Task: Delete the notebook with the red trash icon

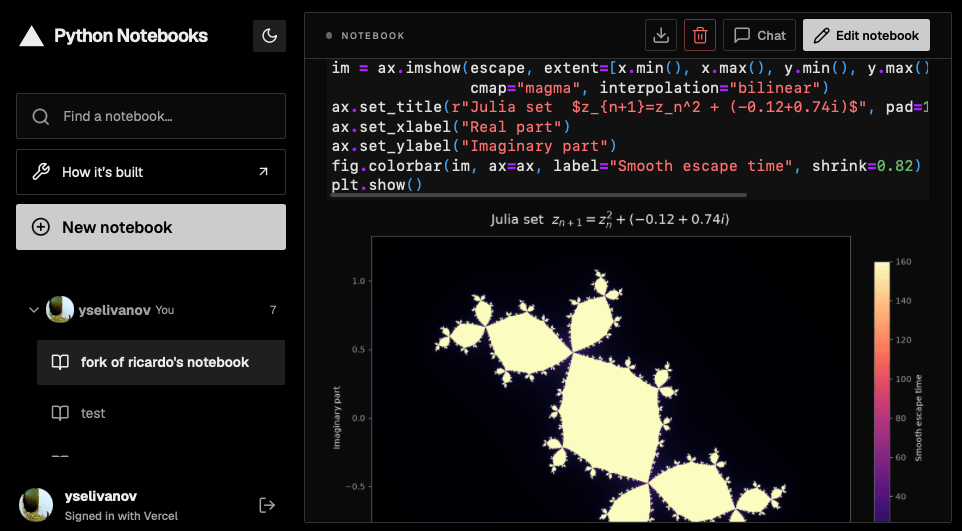Action: click(x=700, y=36)
